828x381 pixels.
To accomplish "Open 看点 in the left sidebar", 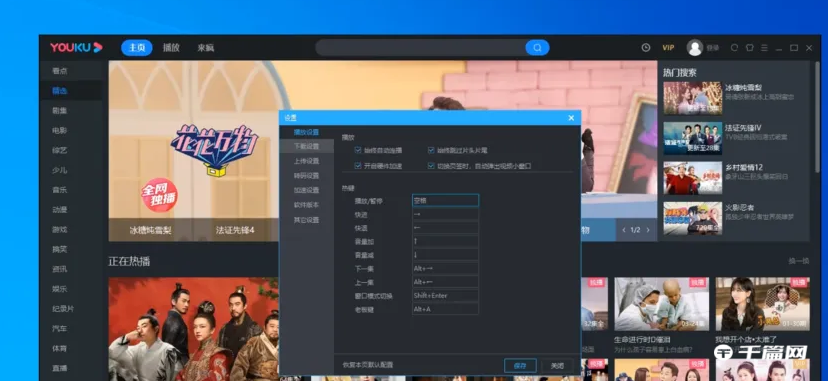I will click(60, 71).
